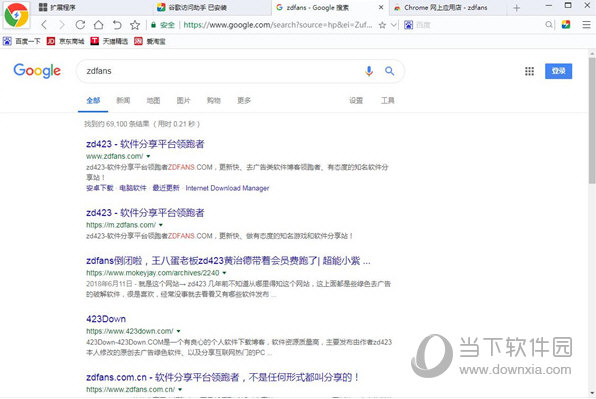Expand dropdown arrow next to www.423down.com/
This screenshot has height=399, width=596.
click(x=178, y=331)
